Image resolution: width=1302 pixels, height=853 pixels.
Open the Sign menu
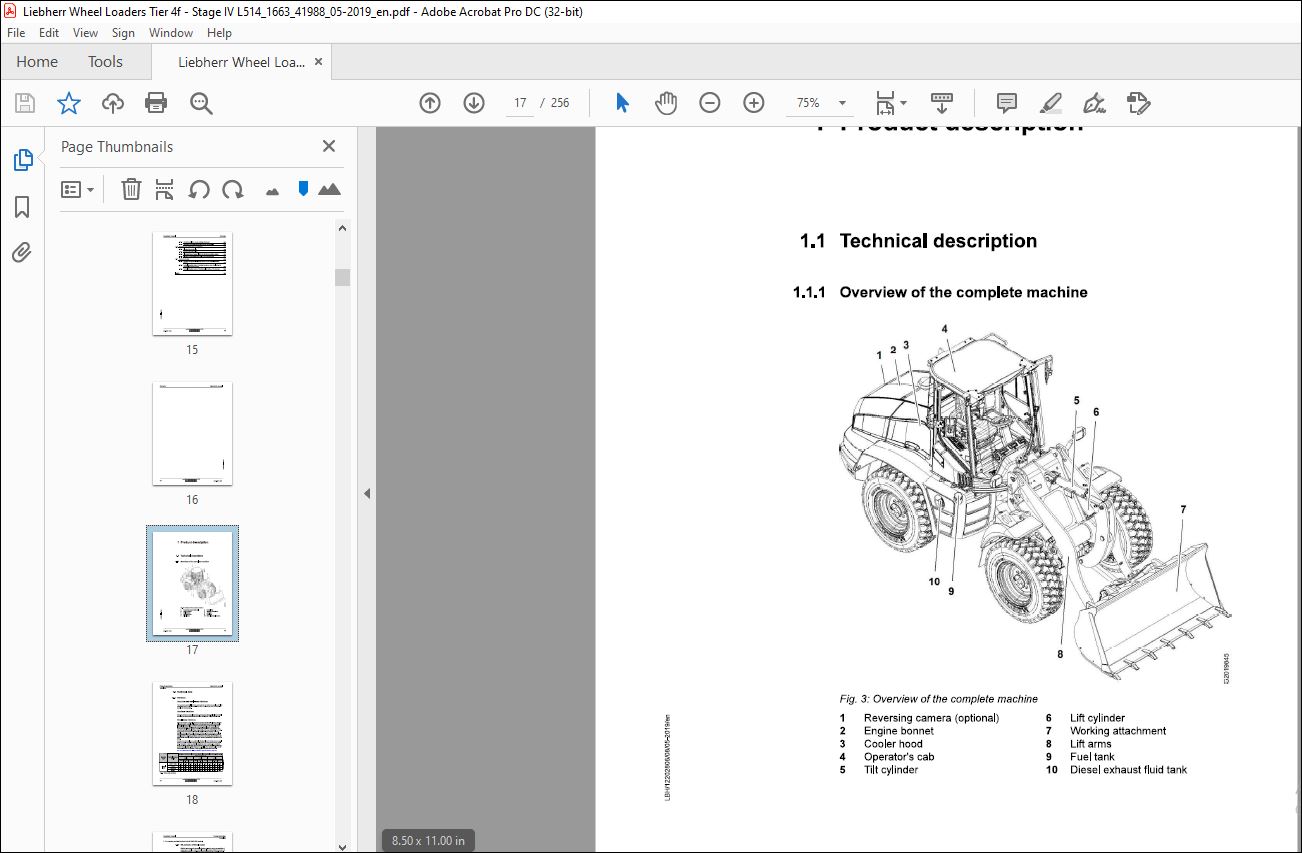[x=124, y=33]
